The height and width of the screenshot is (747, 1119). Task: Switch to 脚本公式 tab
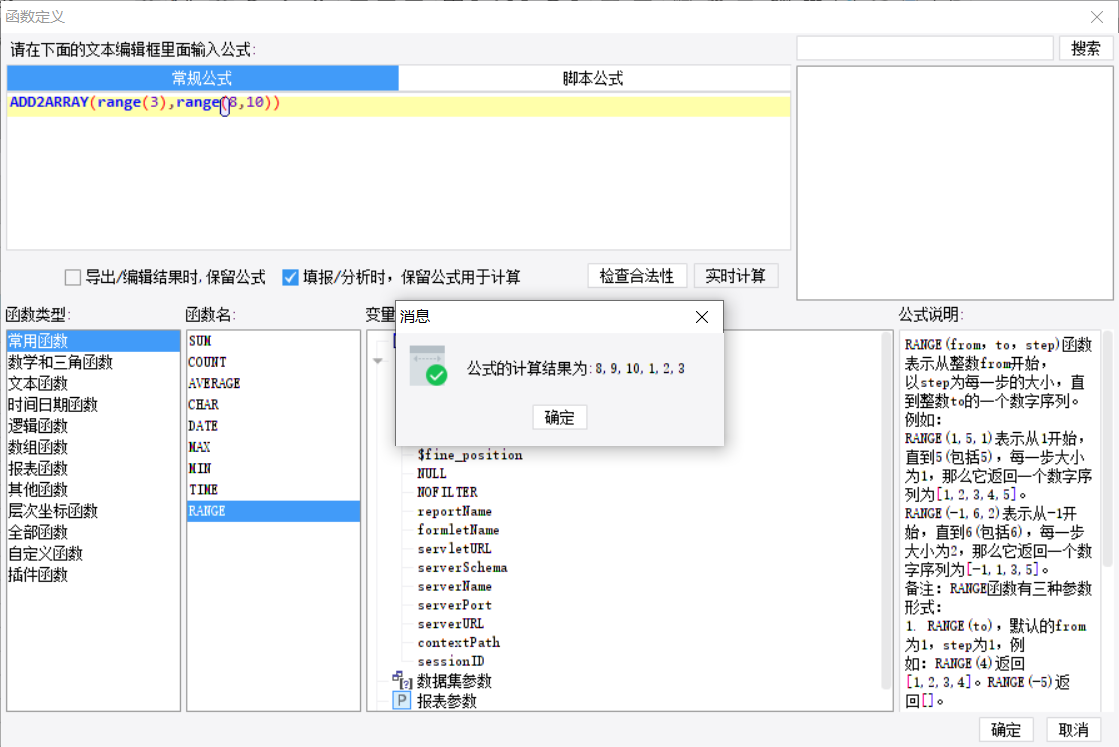click(x=594, y=78)
